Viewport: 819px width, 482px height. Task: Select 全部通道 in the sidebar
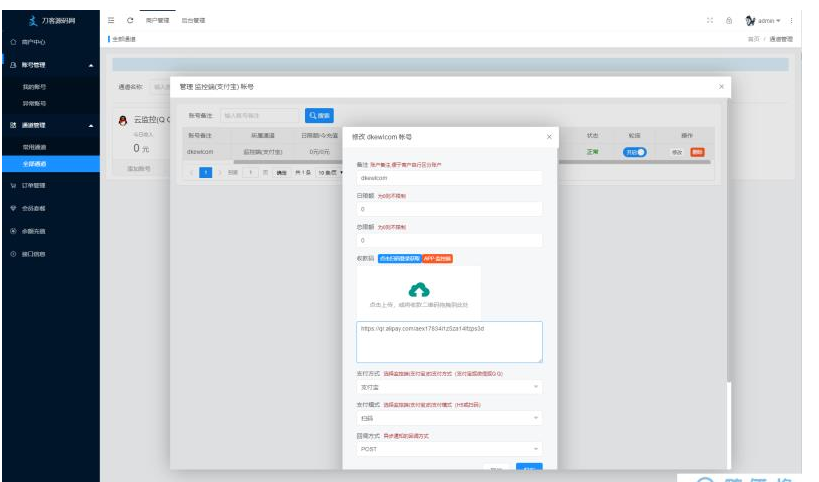[35, 163]
